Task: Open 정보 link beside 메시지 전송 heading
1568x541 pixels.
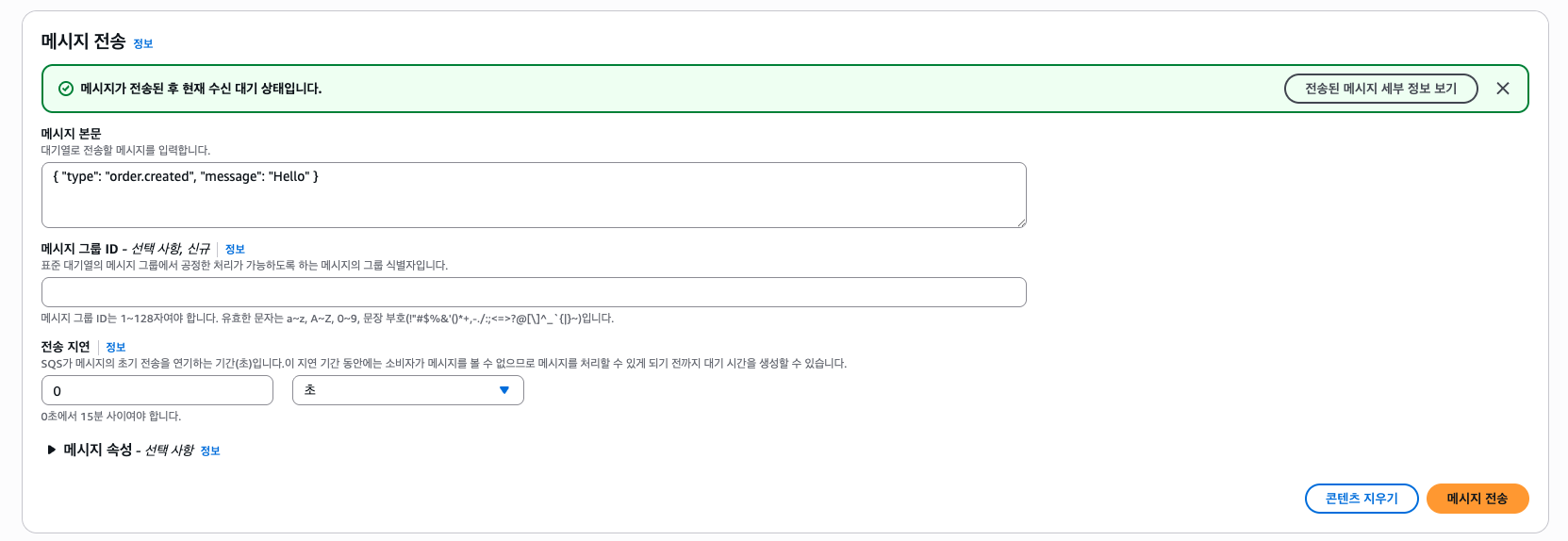Action: pyautogui.click(x=143, y=43)
